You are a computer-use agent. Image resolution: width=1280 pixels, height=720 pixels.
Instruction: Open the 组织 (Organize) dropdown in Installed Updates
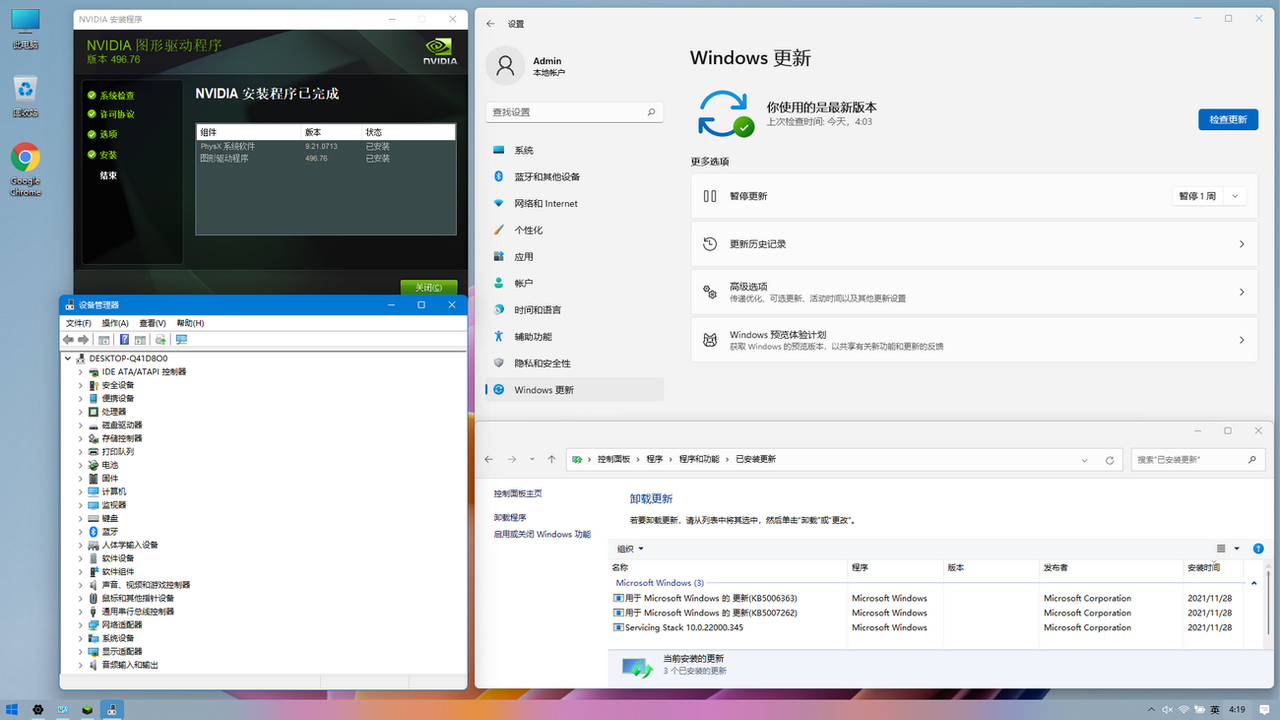click(630, 549)
